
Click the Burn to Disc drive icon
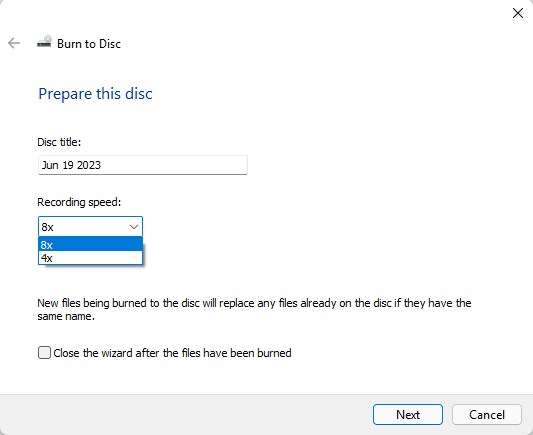[x=45, y=42]
